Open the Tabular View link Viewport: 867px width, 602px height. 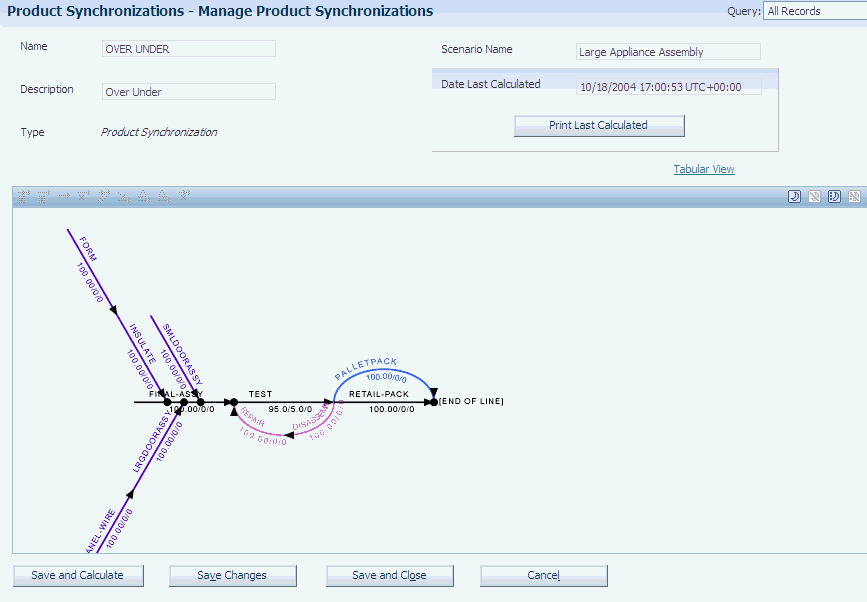pos(704,169)
